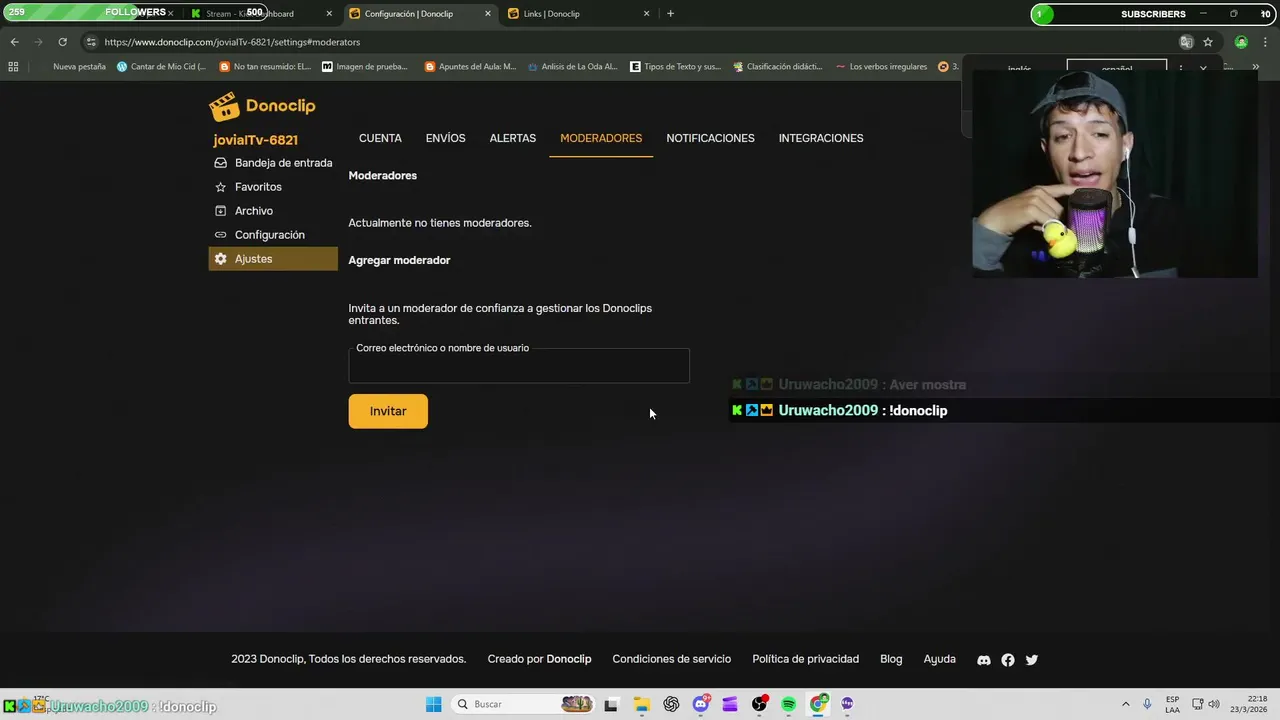Open the Tipos de Texto bookmark

[676, 67]
